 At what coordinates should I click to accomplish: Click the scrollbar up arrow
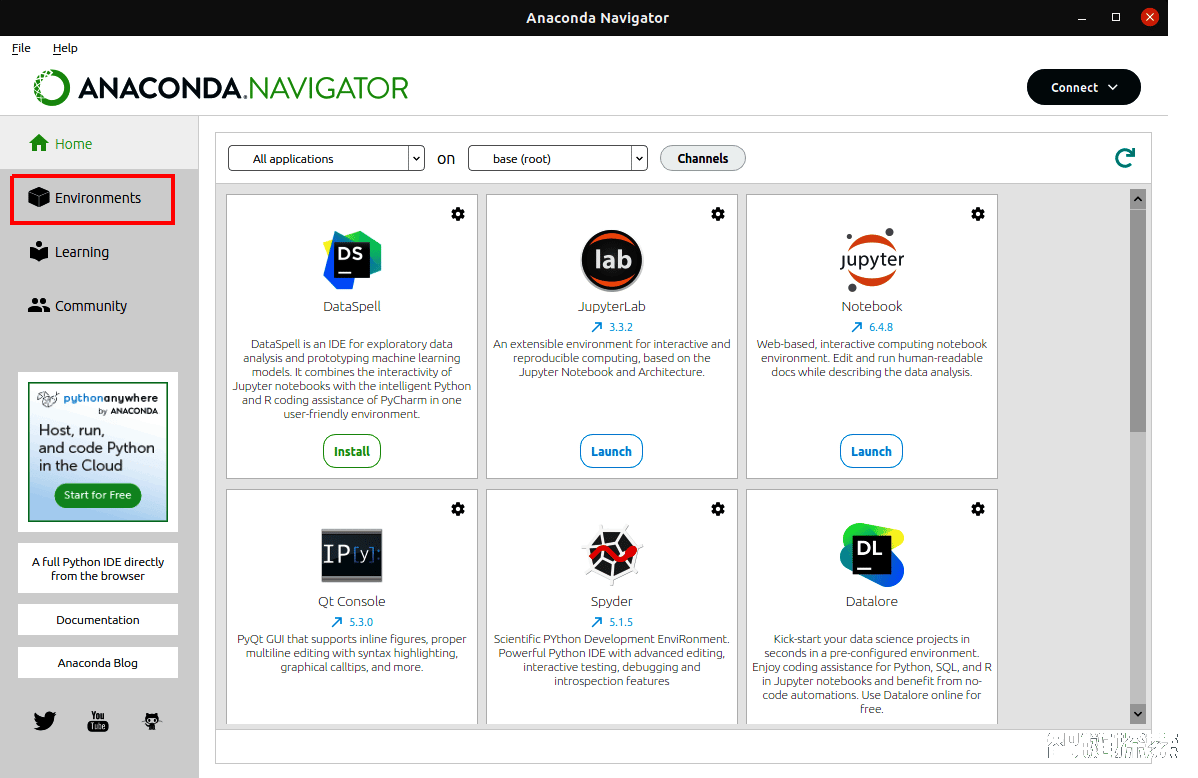tap(1138, 199)
